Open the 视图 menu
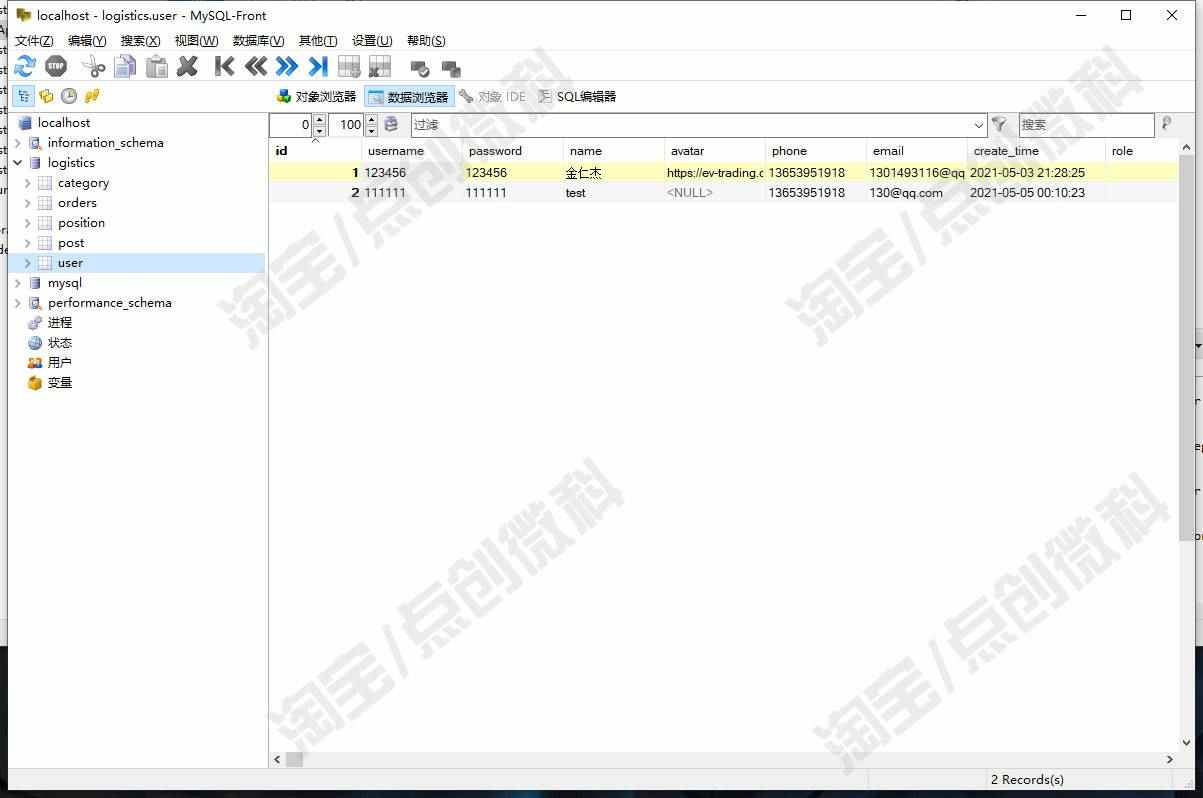 pos(196,41)
